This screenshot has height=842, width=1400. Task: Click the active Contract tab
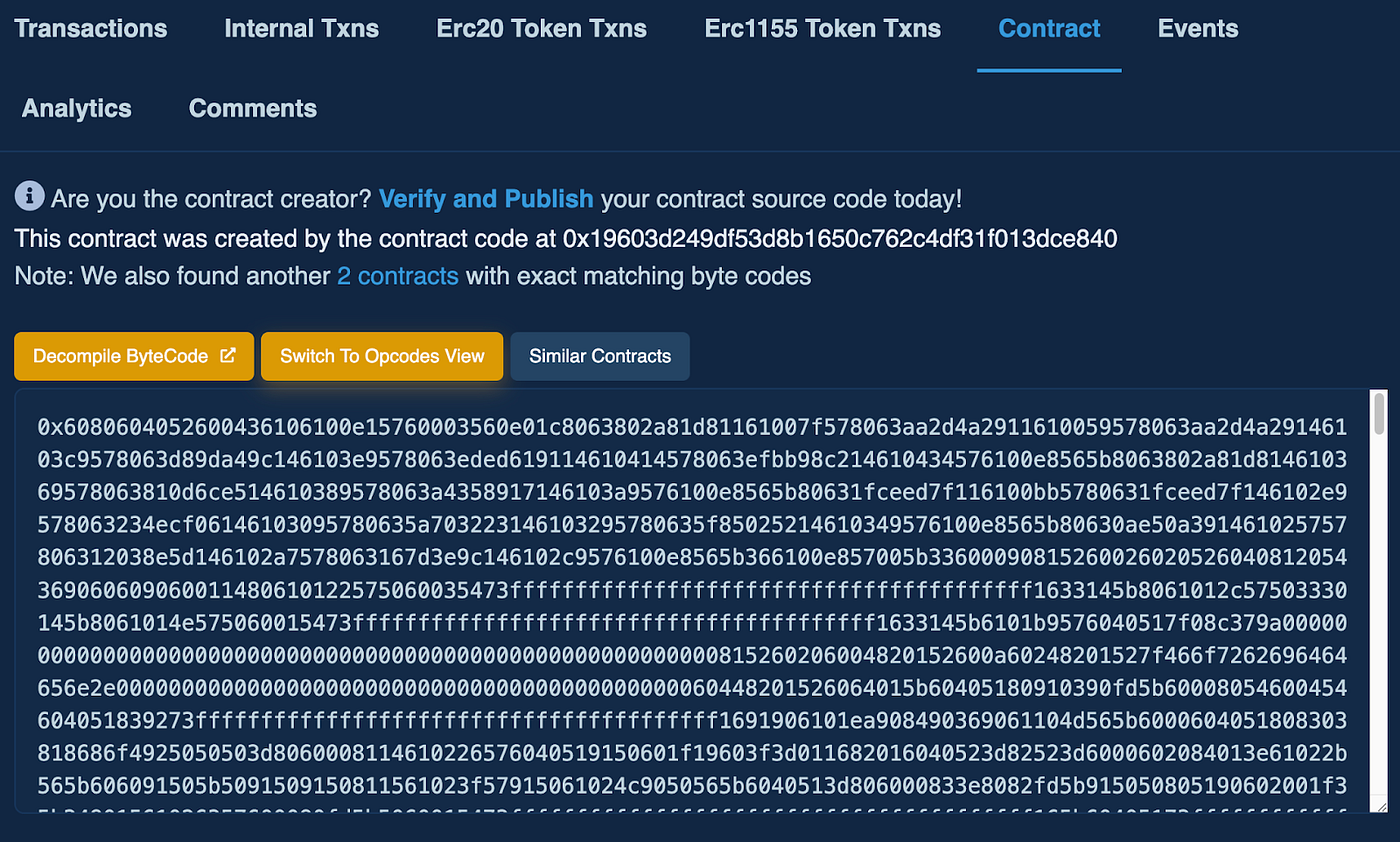point(1049,28)
